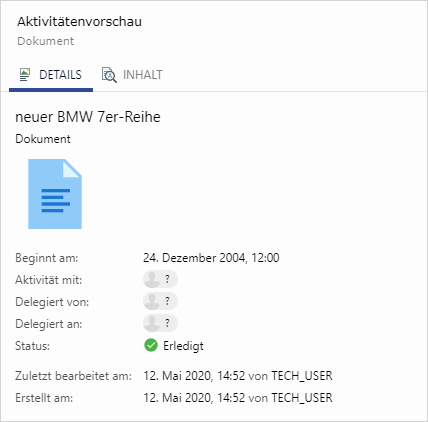Image resolution: width=428 pixels, height=422 pixels.
Task: Click the question mark beside Aktivität mit
Action: pyautogui.click(x=168, y=279)
